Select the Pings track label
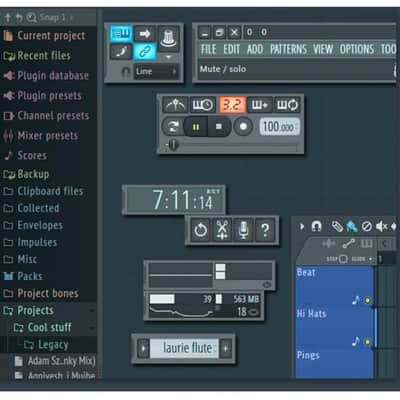The image size is (400, 400). pos(308,355)
